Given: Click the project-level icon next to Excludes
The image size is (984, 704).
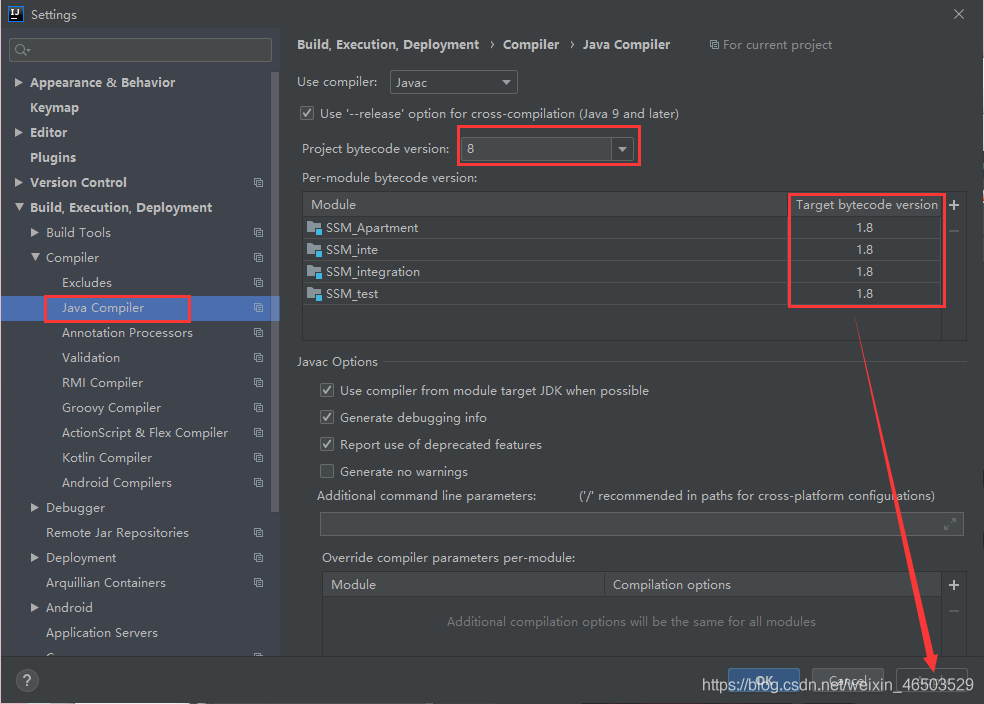Looking at the screenshot, I should click(258, 282).
